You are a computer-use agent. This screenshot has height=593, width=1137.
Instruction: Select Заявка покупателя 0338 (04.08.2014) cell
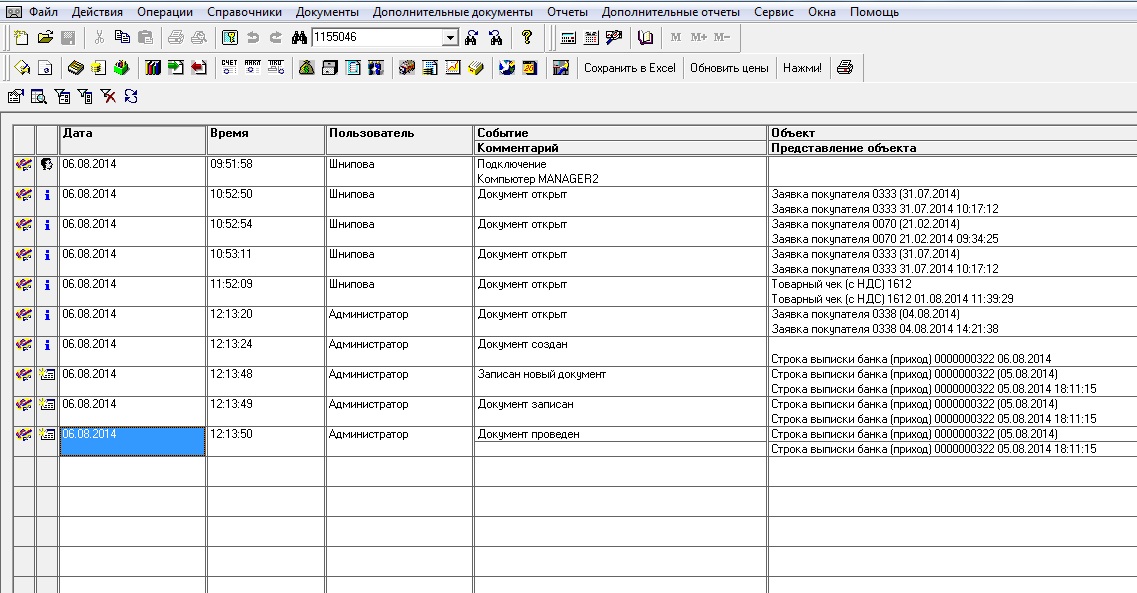click(953, 314)
